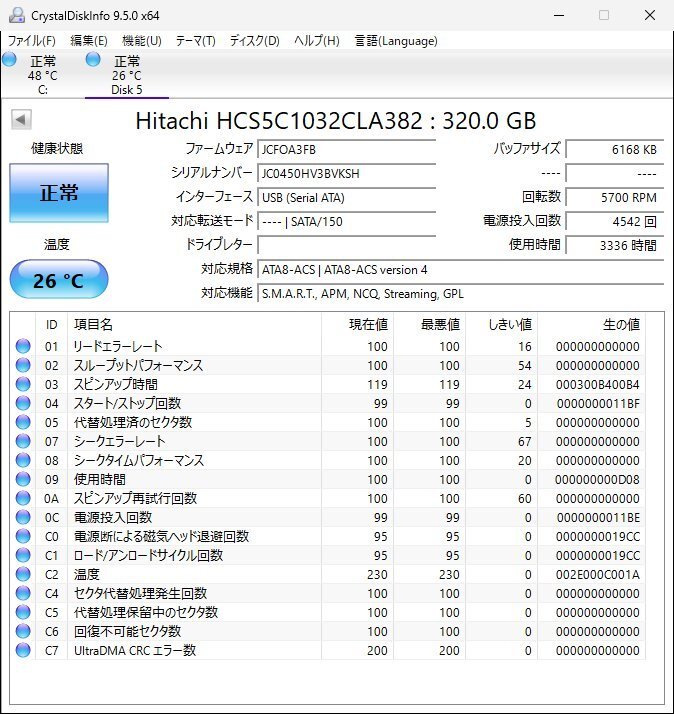Open the テーマ(T) menu

(x=196, y=41)
